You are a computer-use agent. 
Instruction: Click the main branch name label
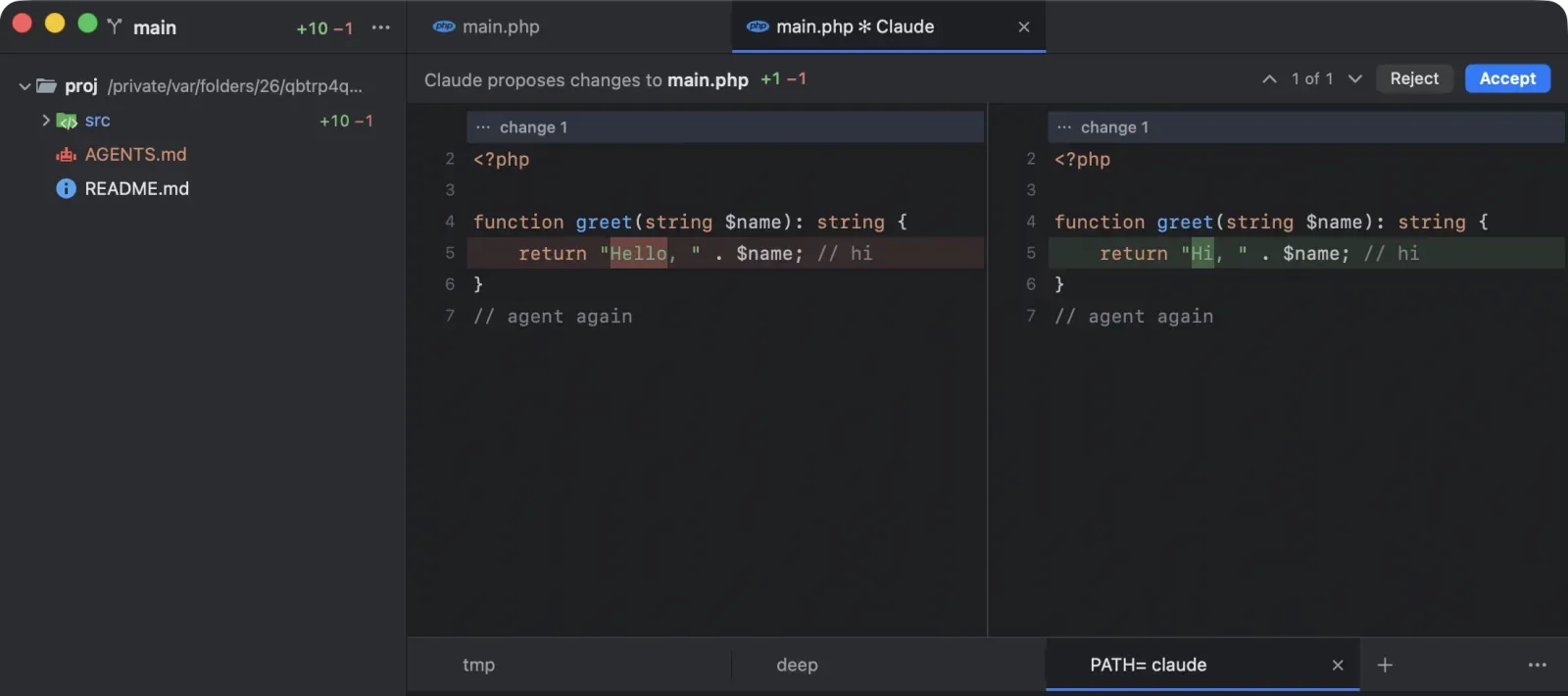[155, 27]
